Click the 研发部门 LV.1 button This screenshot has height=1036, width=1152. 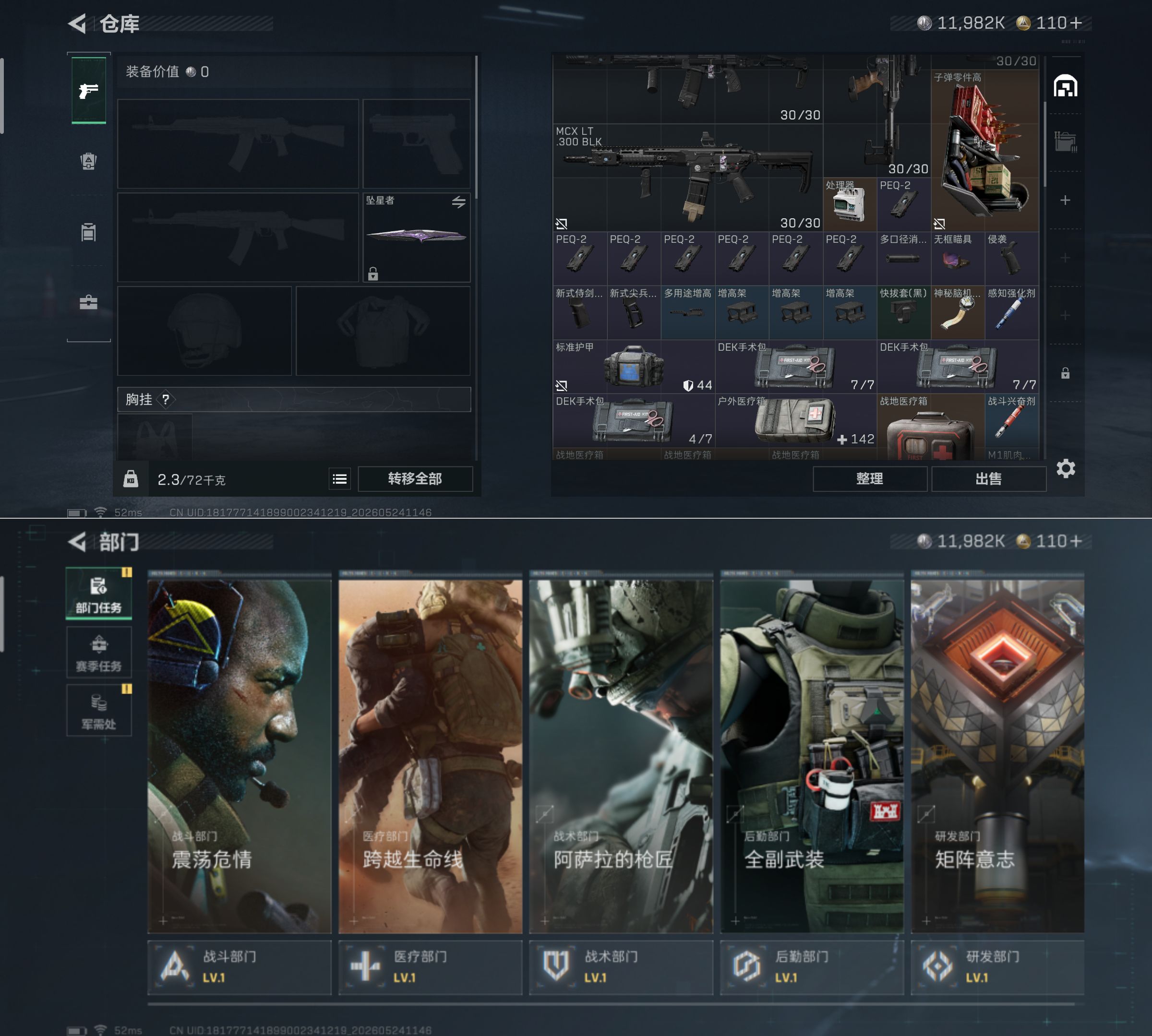click(997, 967)
